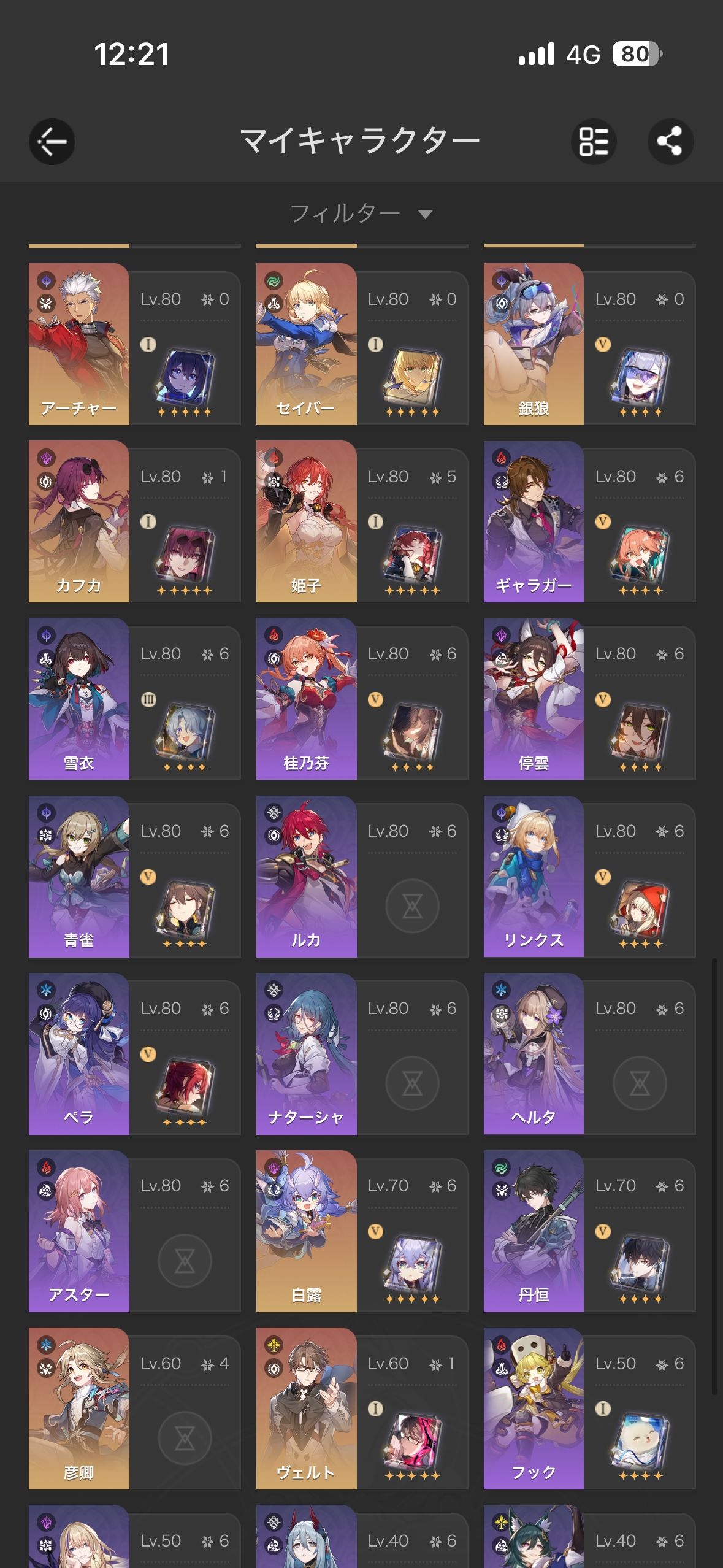Click the フィルター dropdown arrow

coord(425,214)
